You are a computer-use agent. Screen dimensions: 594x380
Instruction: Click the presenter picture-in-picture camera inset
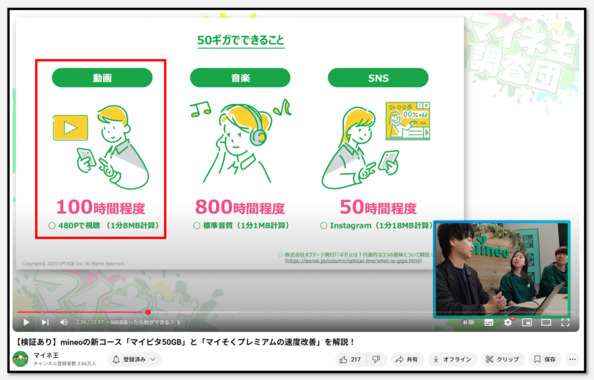pyautogui.click(x=502, y=269)
